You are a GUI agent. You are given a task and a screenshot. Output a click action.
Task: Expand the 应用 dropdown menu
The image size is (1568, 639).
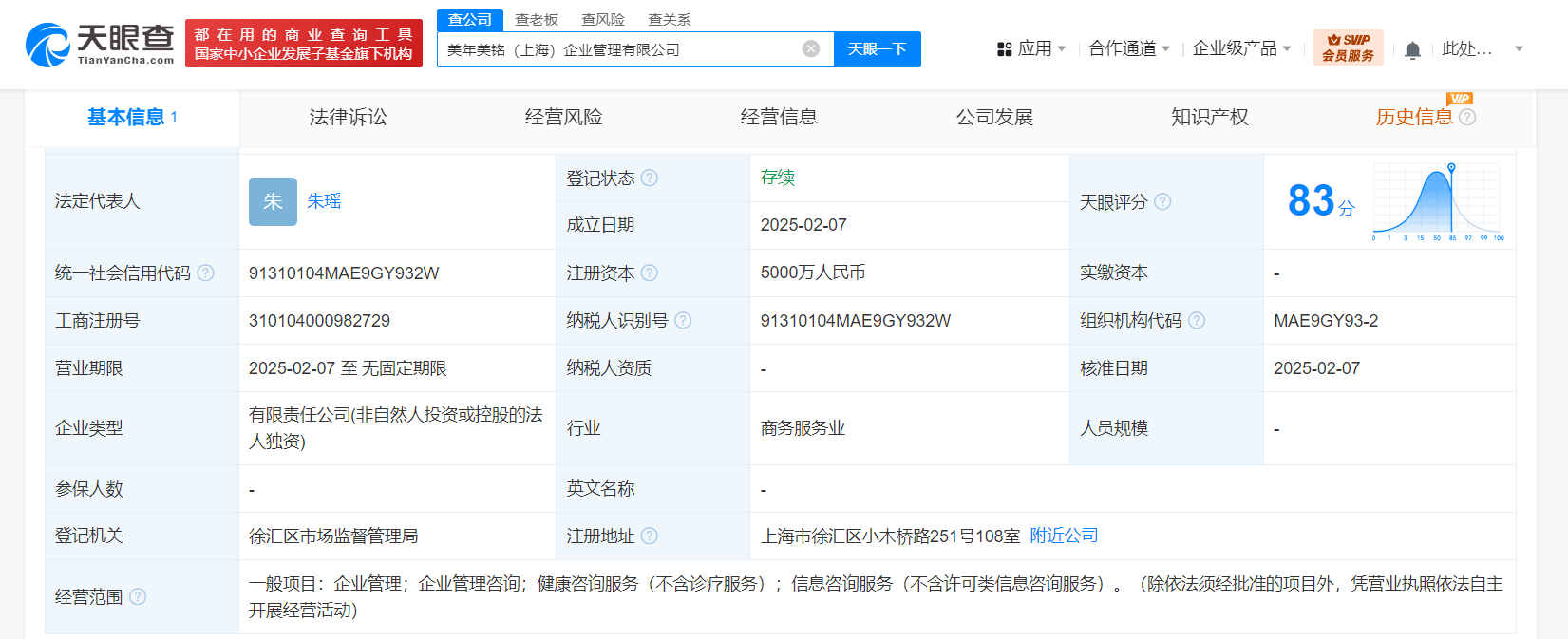1031,48
